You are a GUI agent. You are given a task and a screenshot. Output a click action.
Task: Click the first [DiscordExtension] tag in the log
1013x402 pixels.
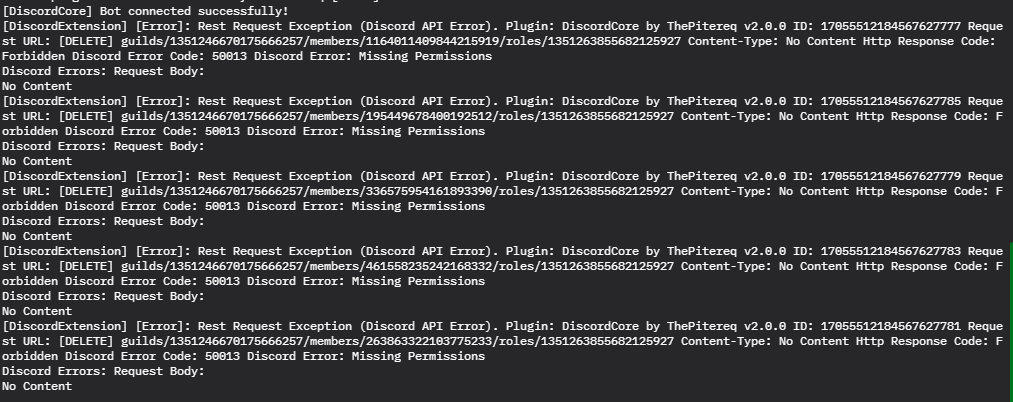[65, 26]
